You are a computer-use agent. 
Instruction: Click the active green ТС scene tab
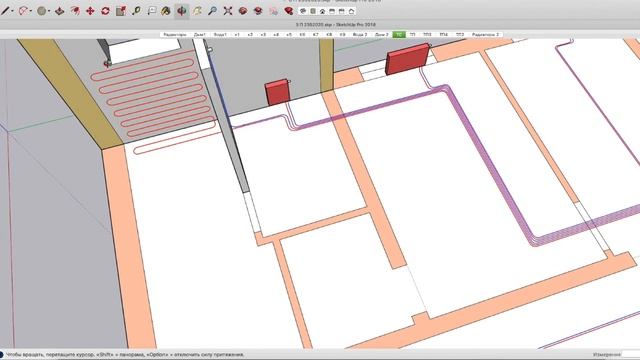click(x=399, y=35)
